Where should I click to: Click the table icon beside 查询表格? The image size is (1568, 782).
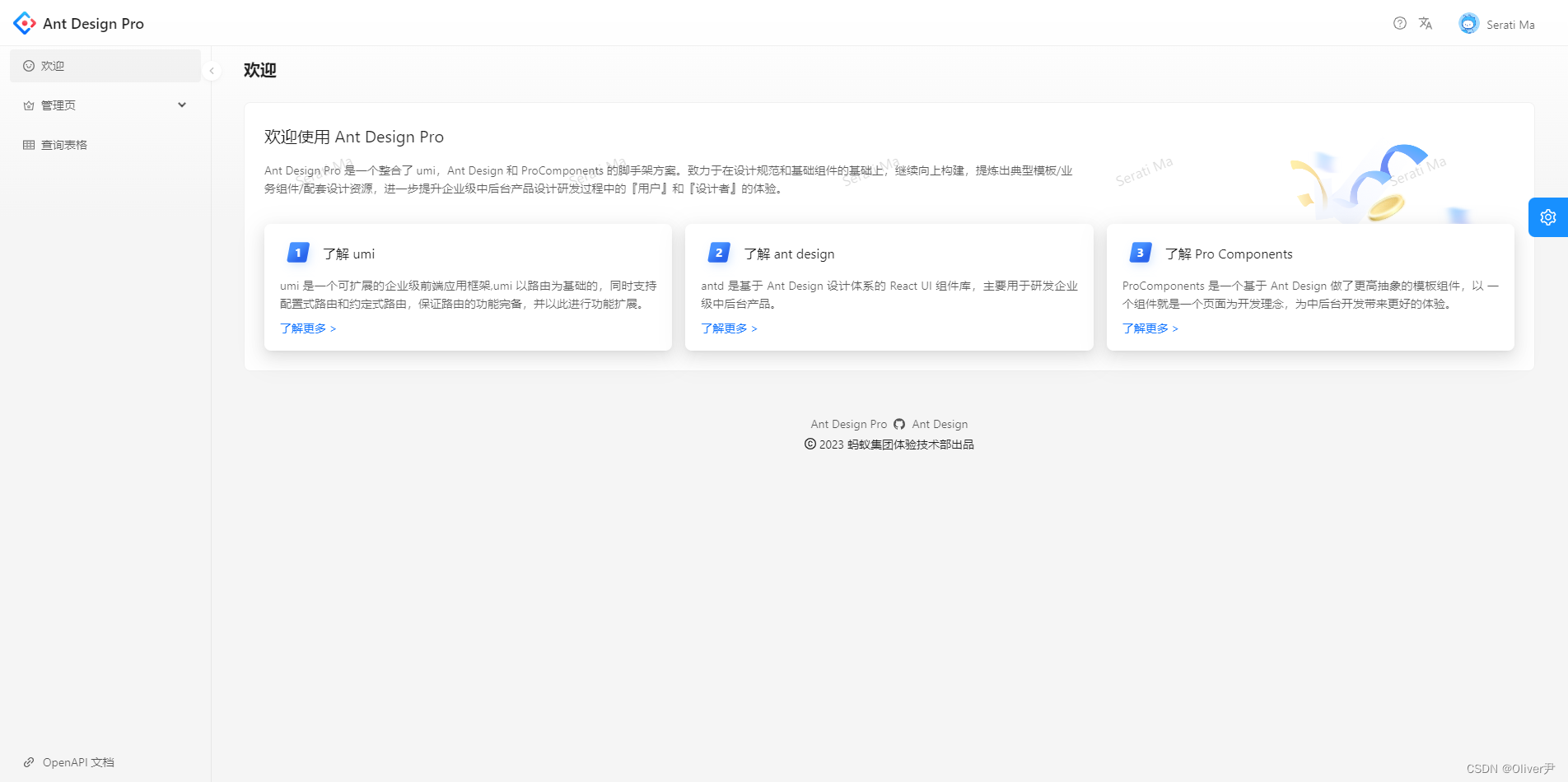pos(29,145)
